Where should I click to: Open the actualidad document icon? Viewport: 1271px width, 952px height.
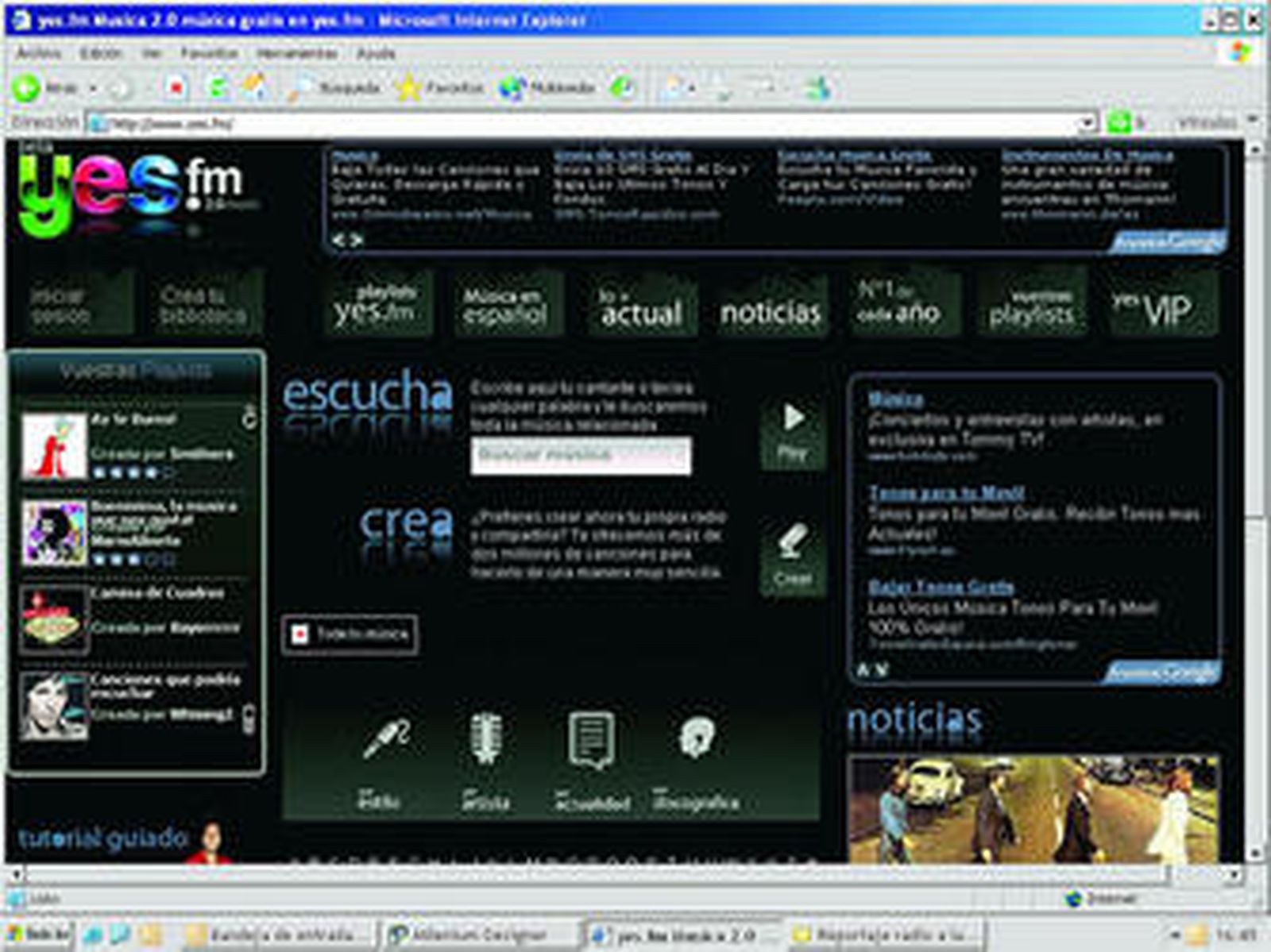coord(591,739)
